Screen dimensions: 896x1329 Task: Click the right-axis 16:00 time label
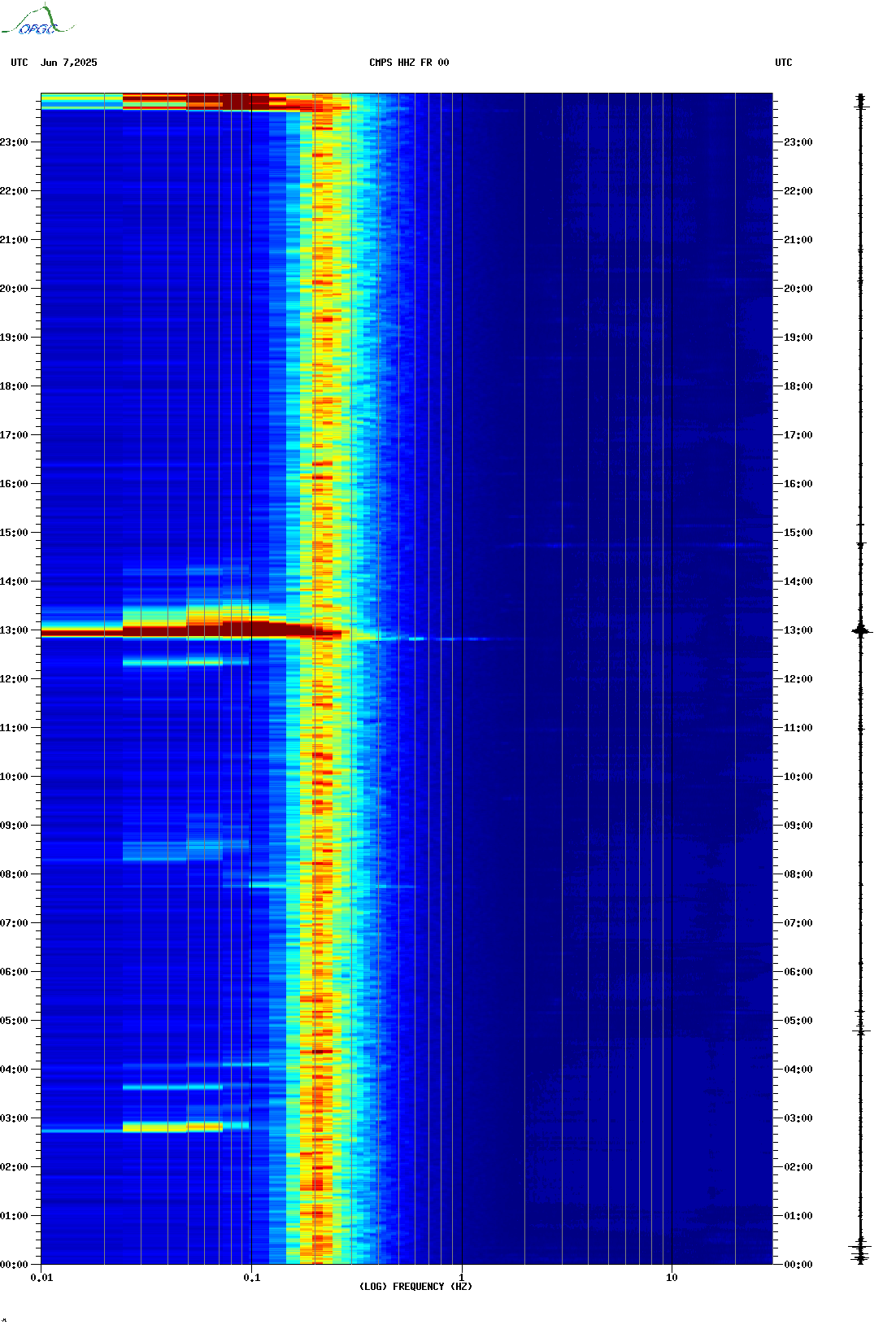coord(798,484)
